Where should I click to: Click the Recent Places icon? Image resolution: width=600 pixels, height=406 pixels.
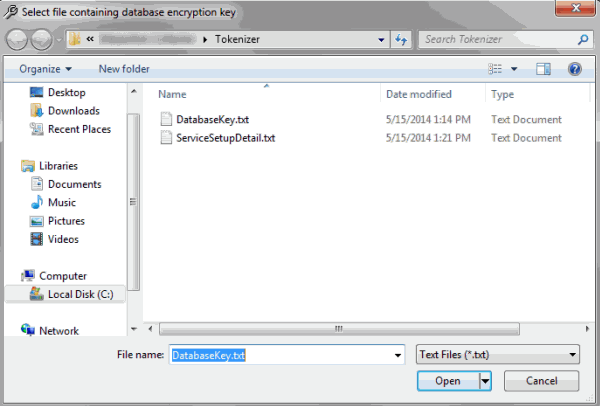[37, 129]
